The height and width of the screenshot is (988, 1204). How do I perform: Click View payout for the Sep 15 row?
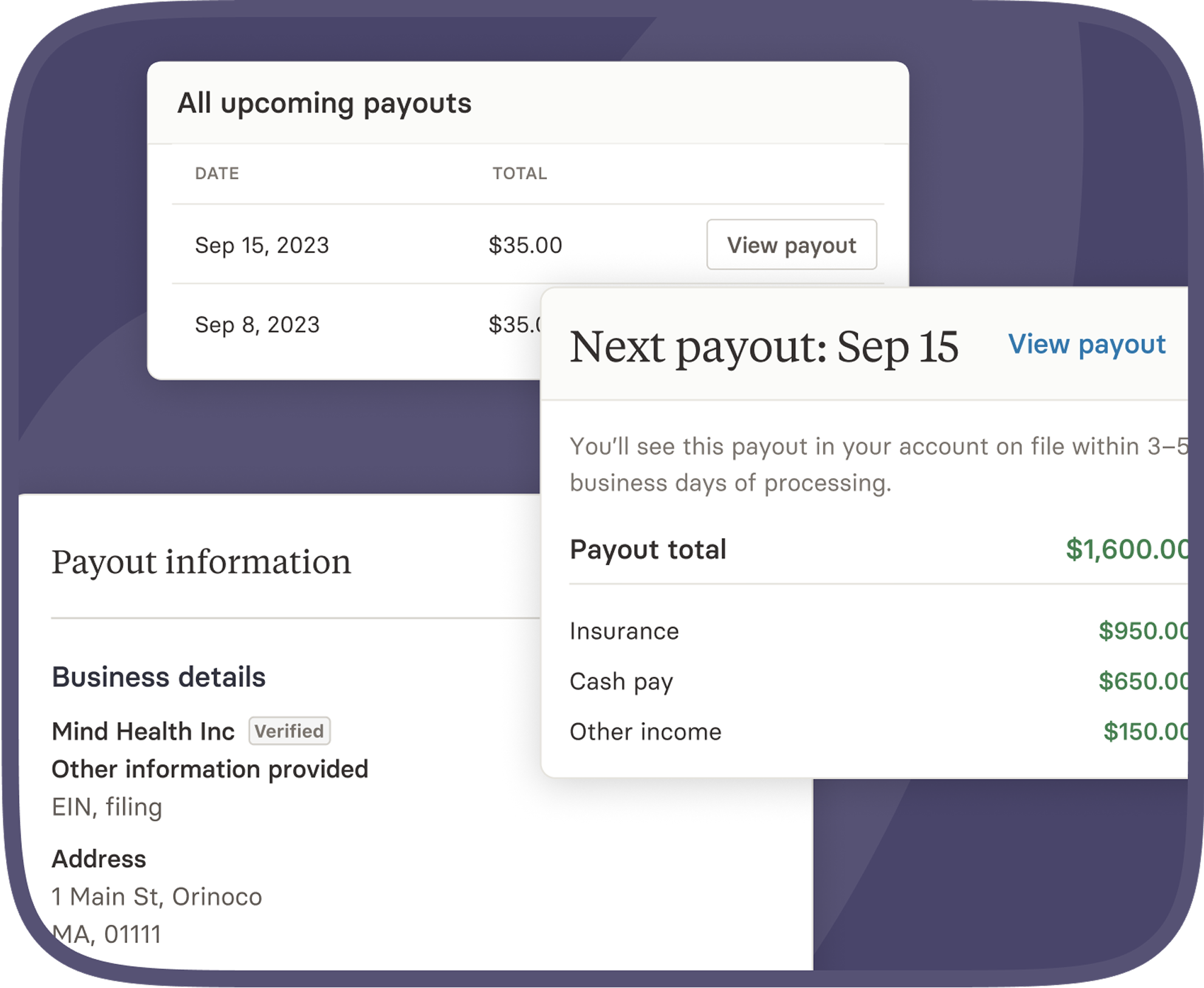[791, 245]
